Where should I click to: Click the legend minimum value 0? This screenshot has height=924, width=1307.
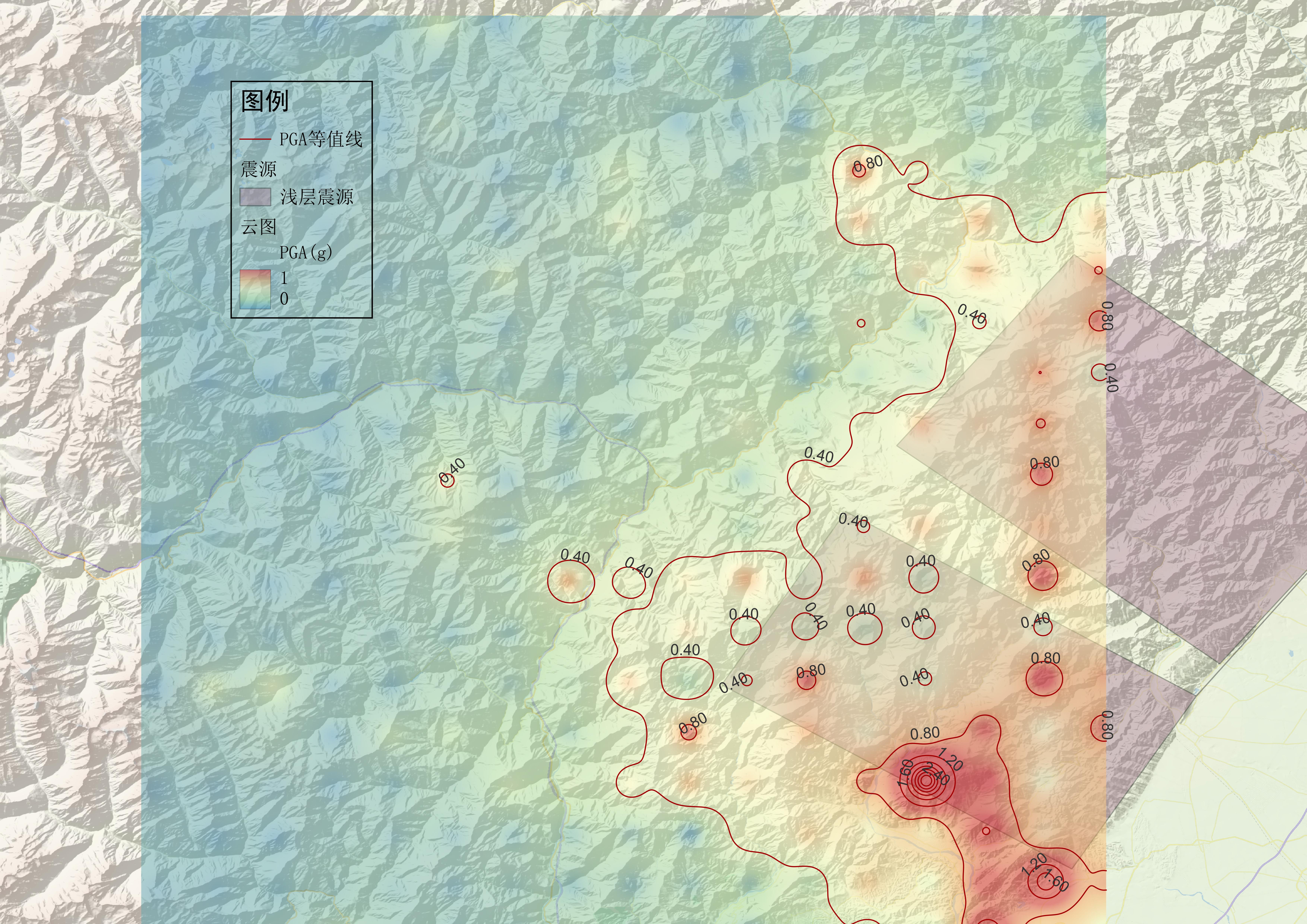point(284,299)
